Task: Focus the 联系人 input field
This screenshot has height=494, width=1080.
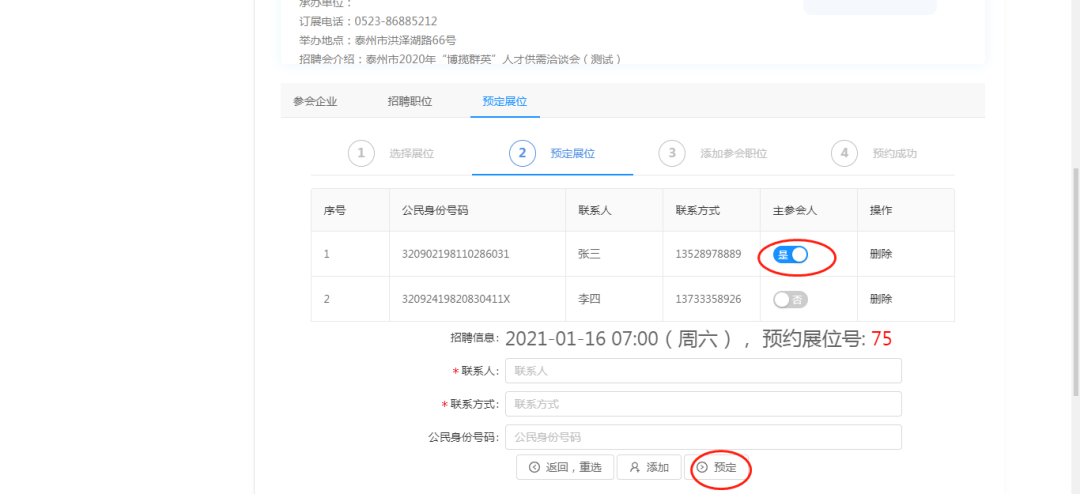Action: [703, 371]
